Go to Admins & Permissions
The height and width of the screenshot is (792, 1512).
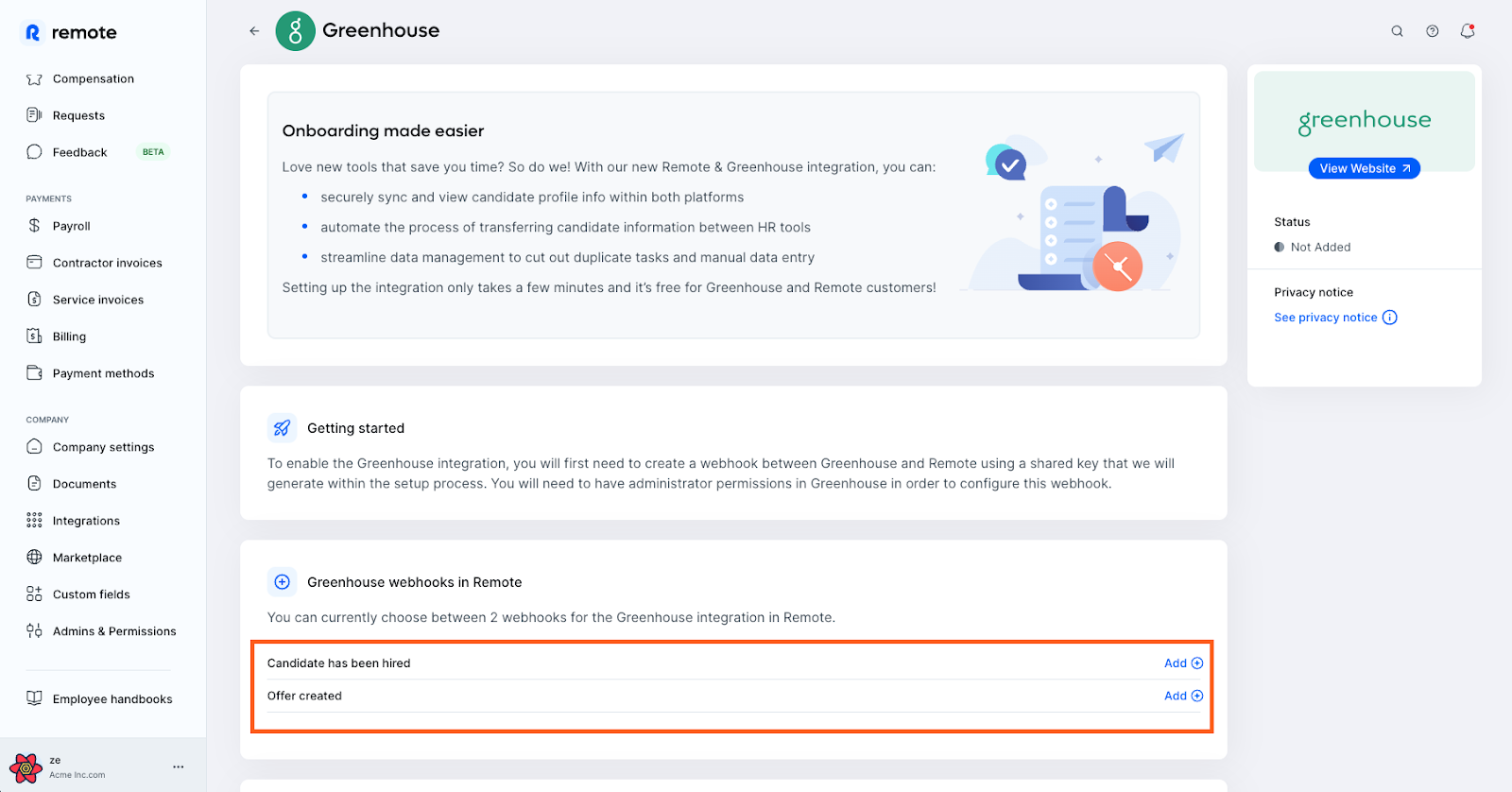(114, 631)
